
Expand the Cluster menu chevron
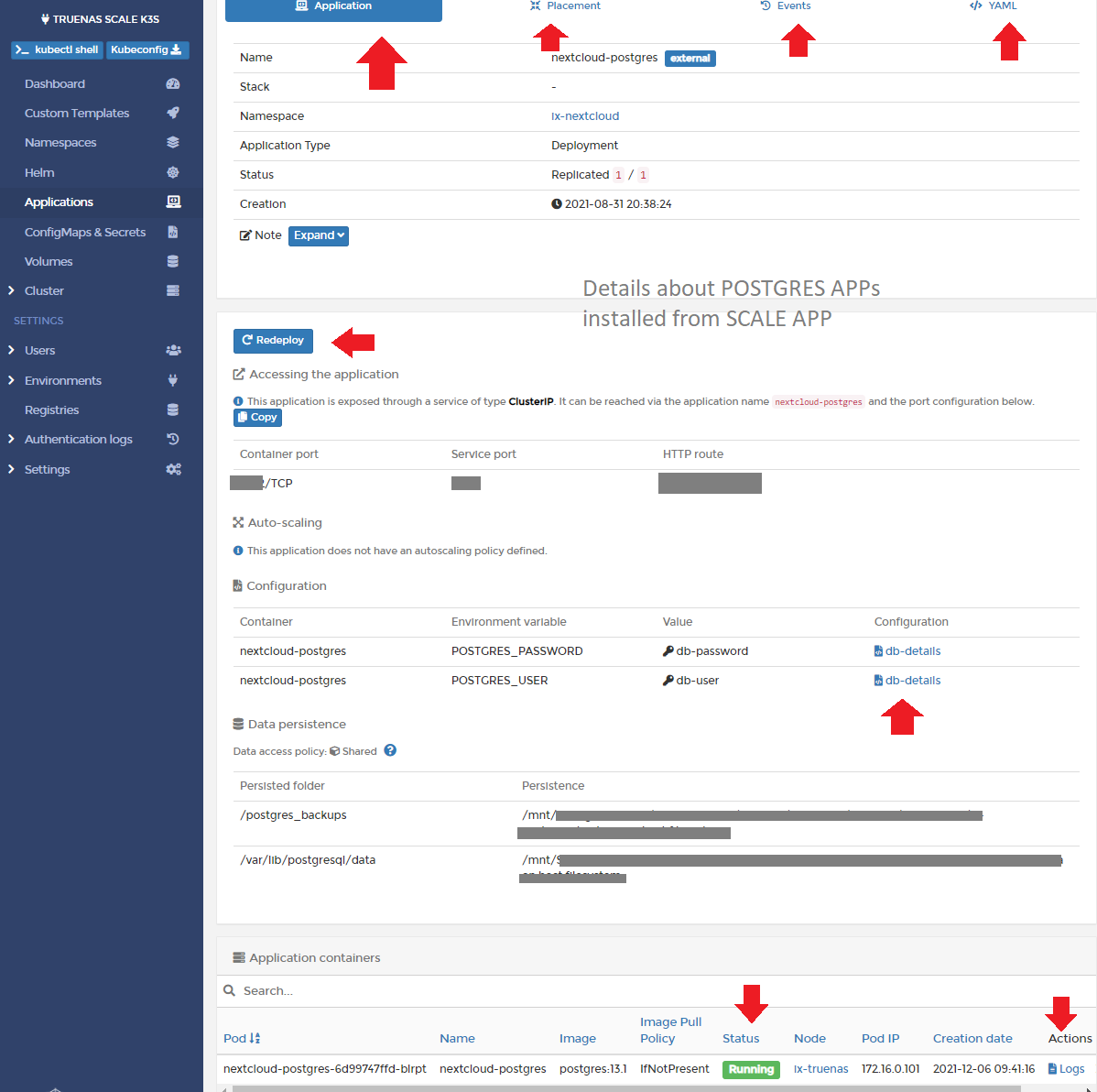(x=11, y=290)
